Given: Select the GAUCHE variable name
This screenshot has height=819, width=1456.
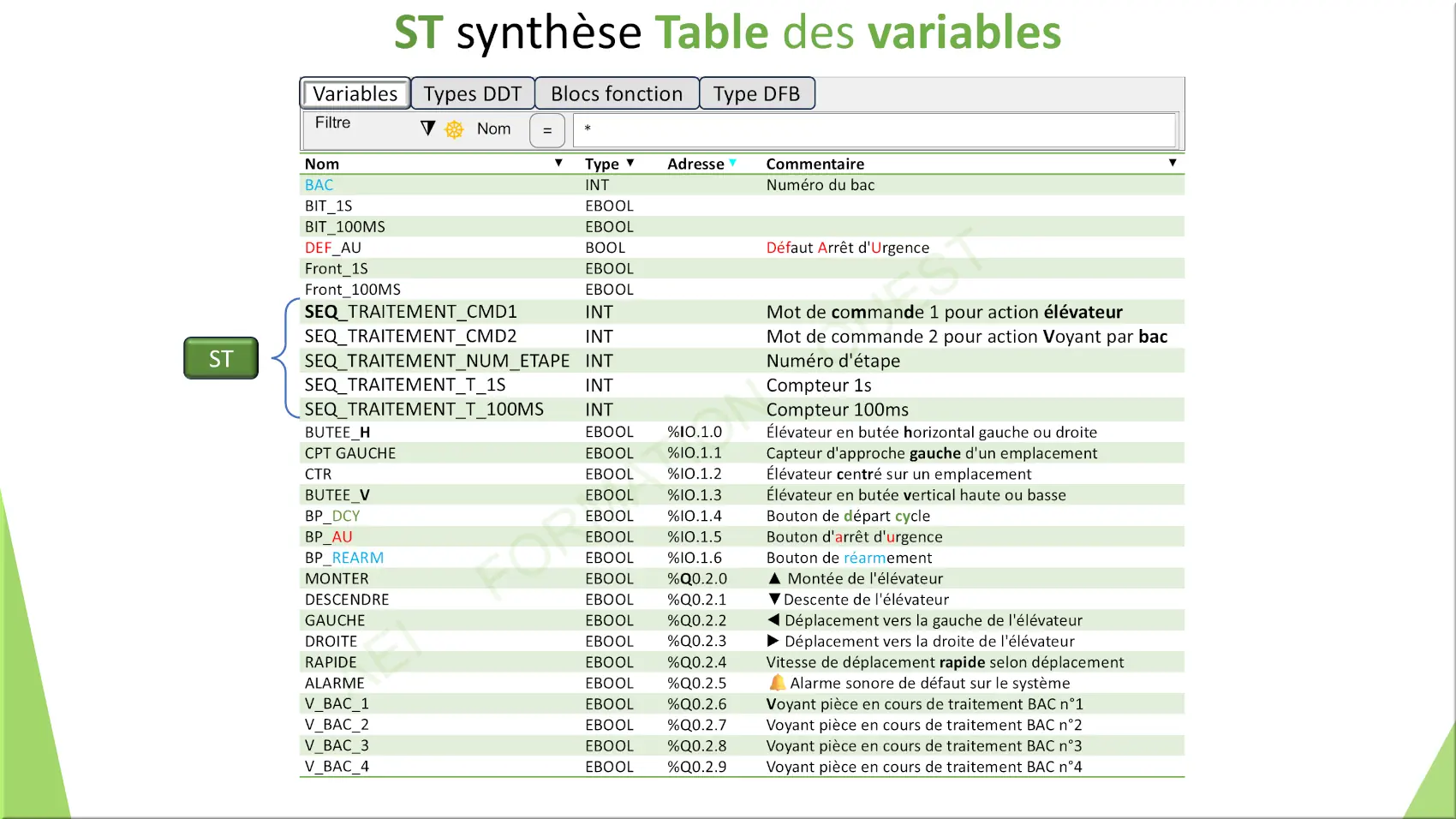Looking at the screenshot, I should 335,620.
